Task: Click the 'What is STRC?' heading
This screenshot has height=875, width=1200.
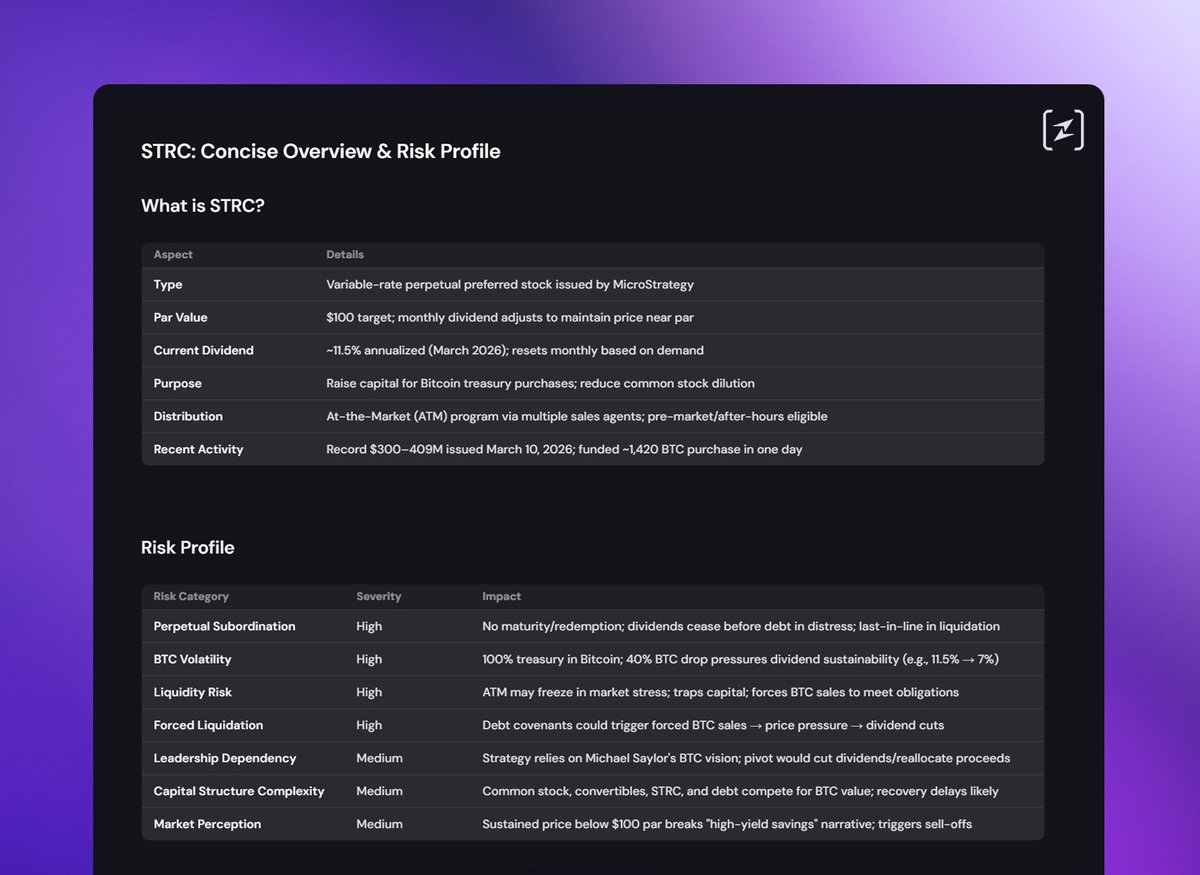Action: coord(203,206)
